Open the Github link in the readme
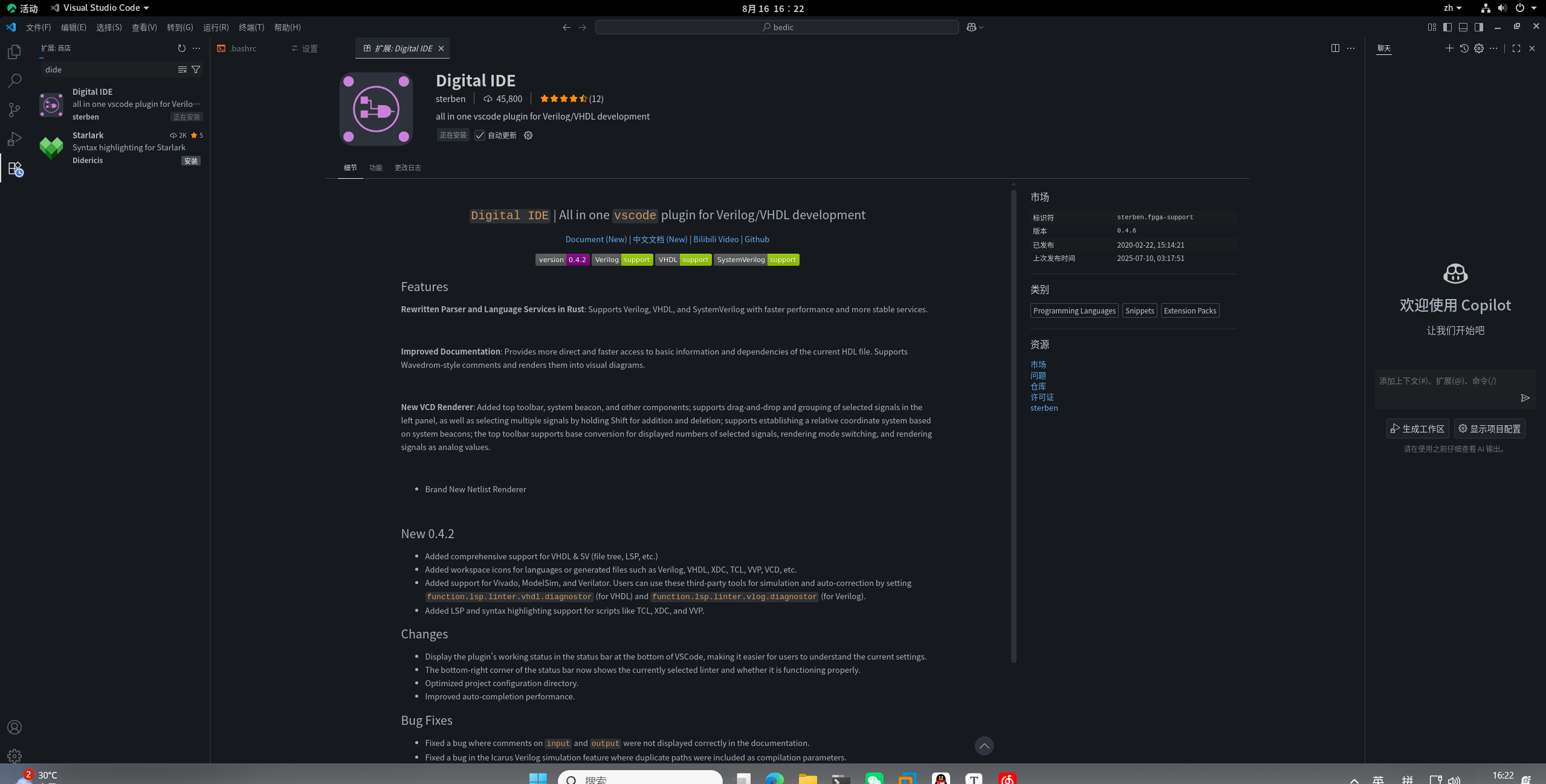The height and width of the screenshot is (784, 1546). point(757,239)
